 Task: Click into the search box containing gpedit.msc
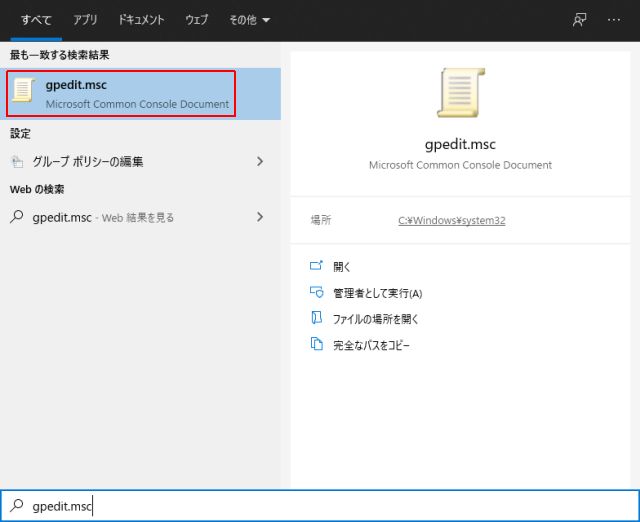[320, 506]
